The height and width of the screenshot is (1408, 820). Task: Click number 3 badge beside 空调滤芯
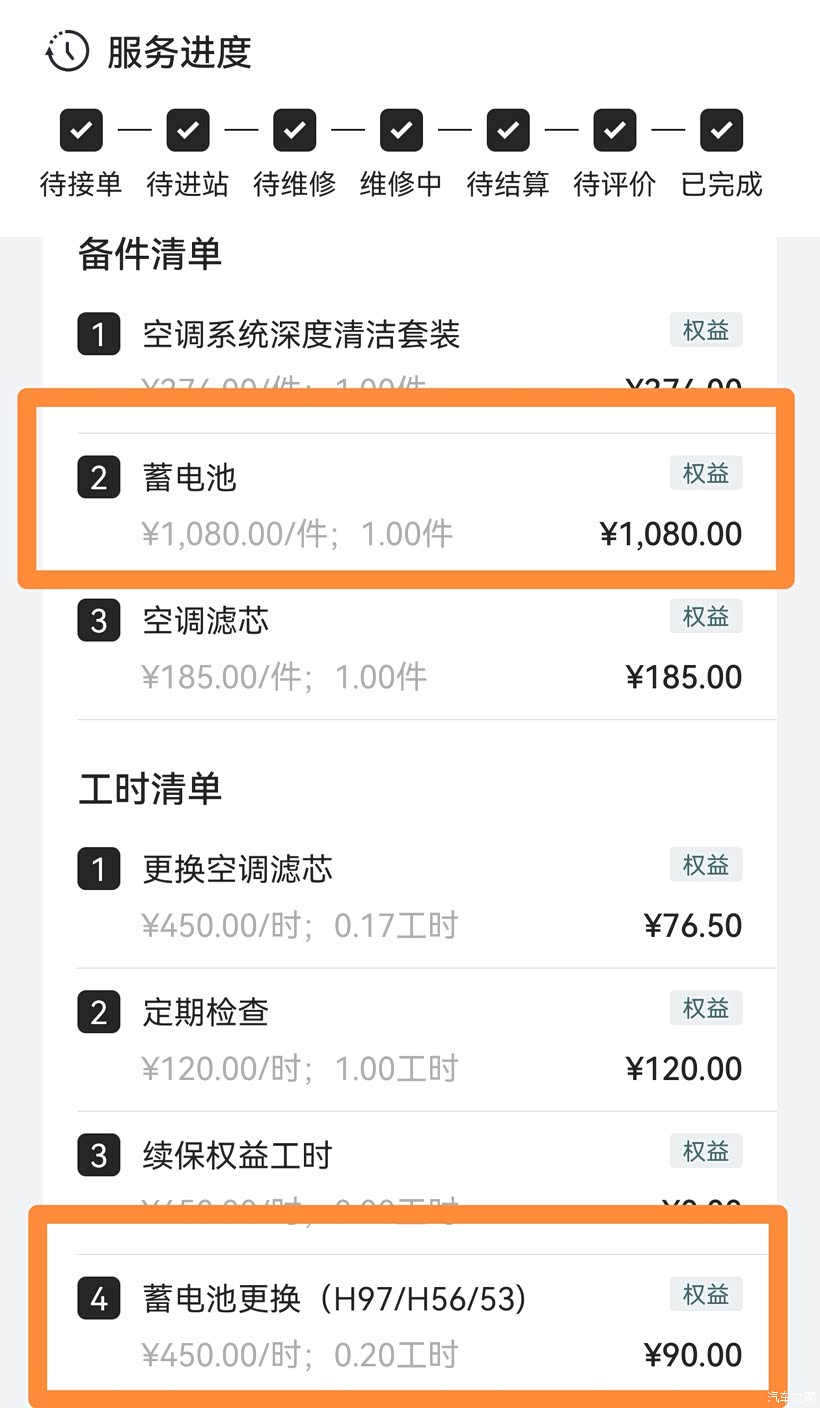(x=98, y=621)
